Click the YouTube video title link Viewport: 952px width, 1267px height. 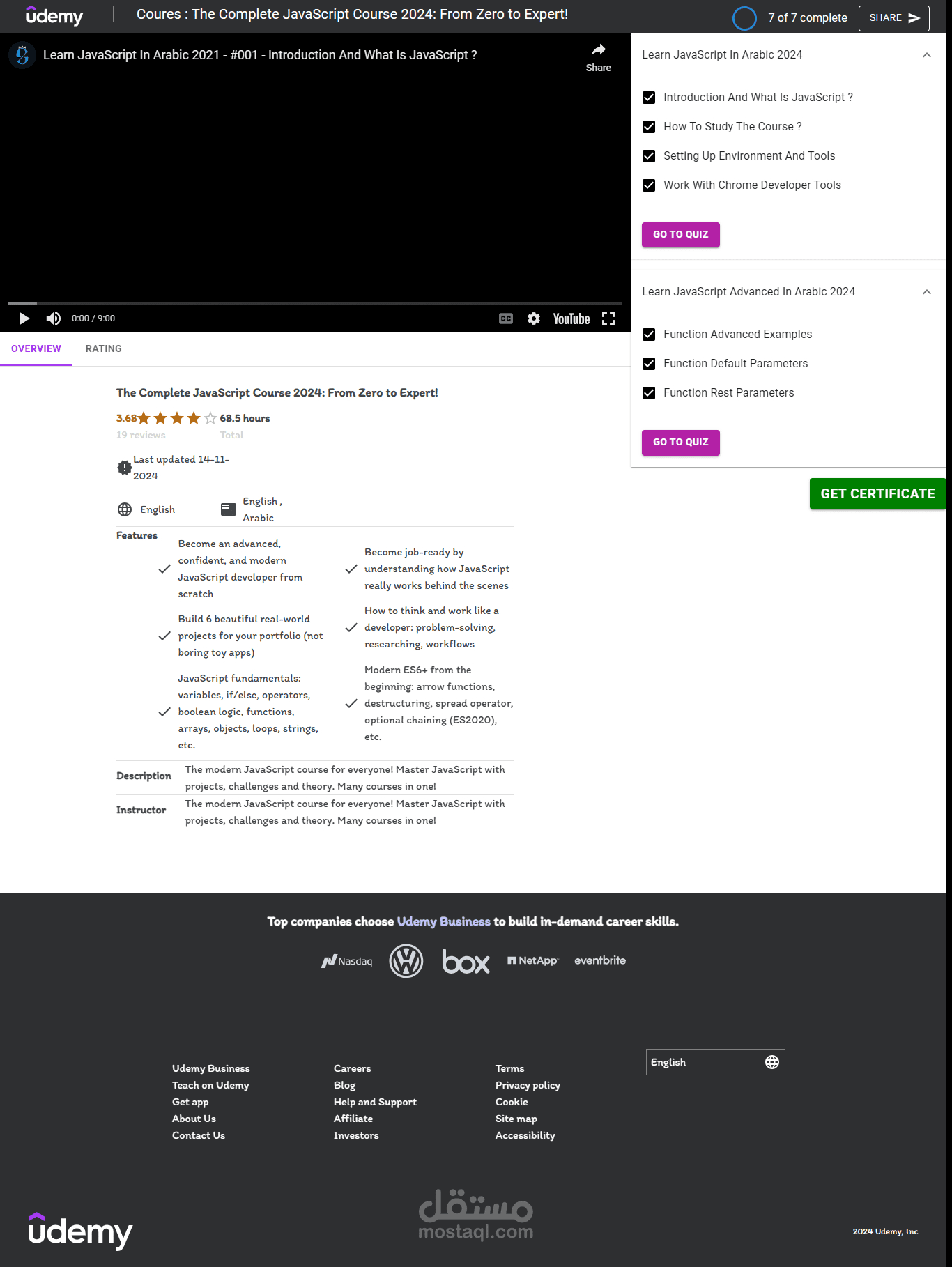pos(260,55)
